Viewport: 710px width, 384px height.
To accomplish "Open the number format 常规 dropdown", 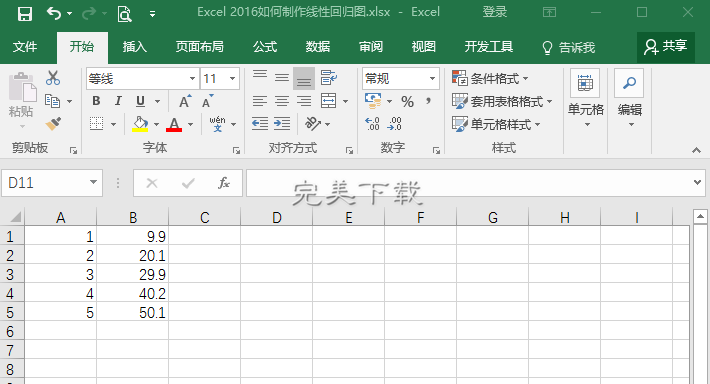I will (x=432, y=79).
